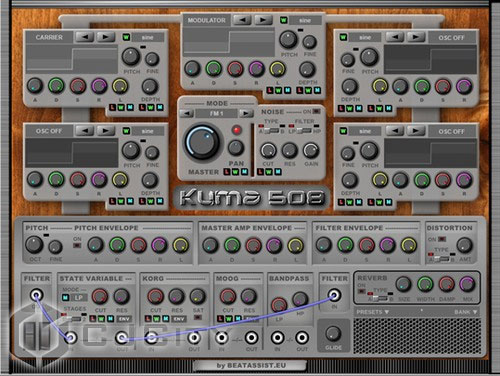Click the Reverb MIX knob
The image size is (500, 376).
[x=467, y=284]
